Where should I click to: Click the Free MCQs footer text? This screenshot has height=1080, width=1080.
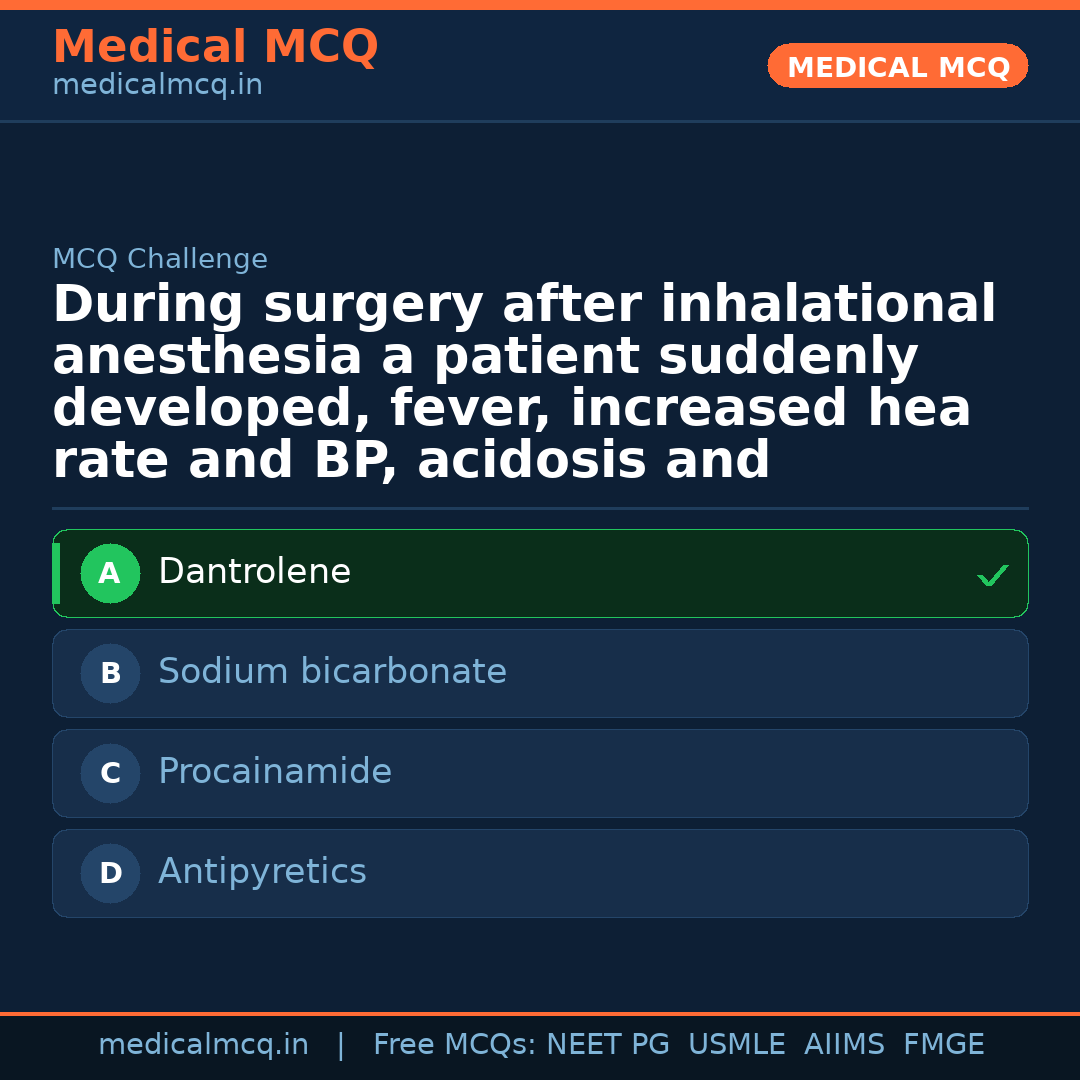(x=454, y=1045)
